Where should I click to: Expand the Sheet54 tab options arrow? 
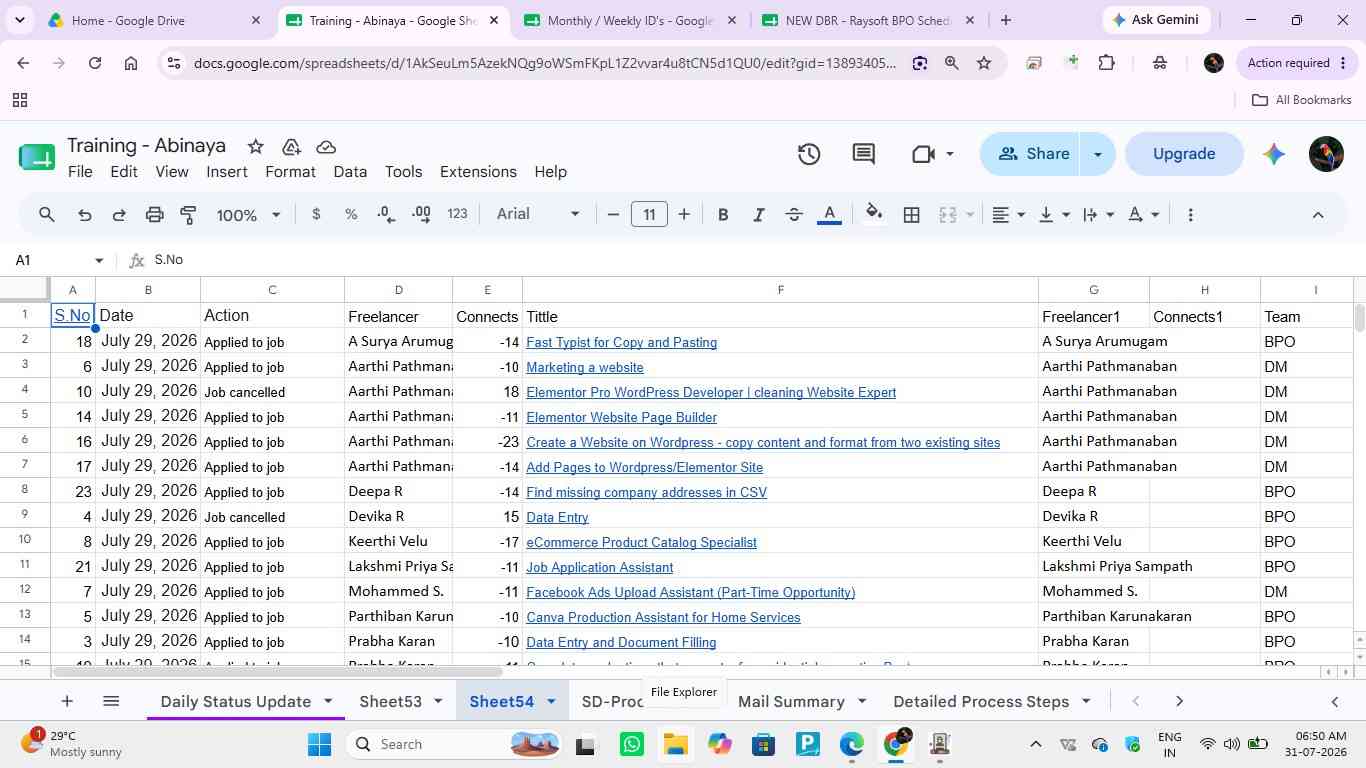tap(551, 701)
